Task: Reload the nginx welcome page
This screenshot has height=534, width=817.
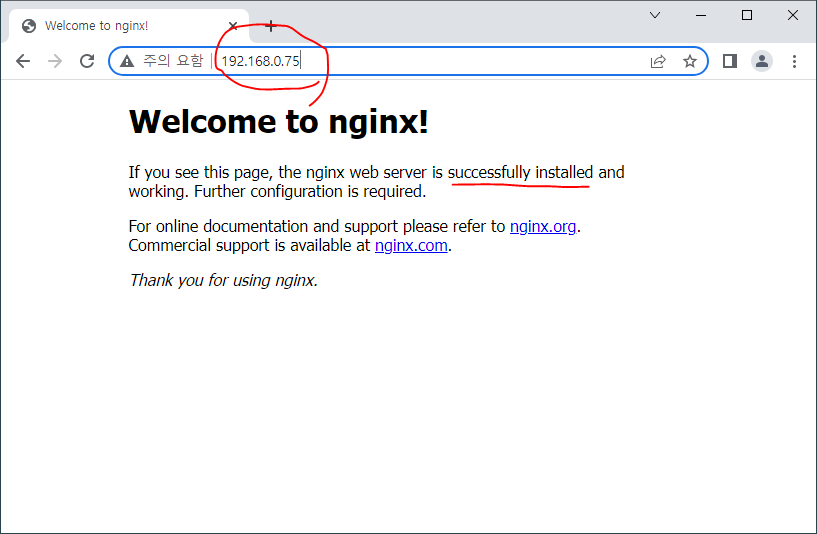Action: click(87, 61)
